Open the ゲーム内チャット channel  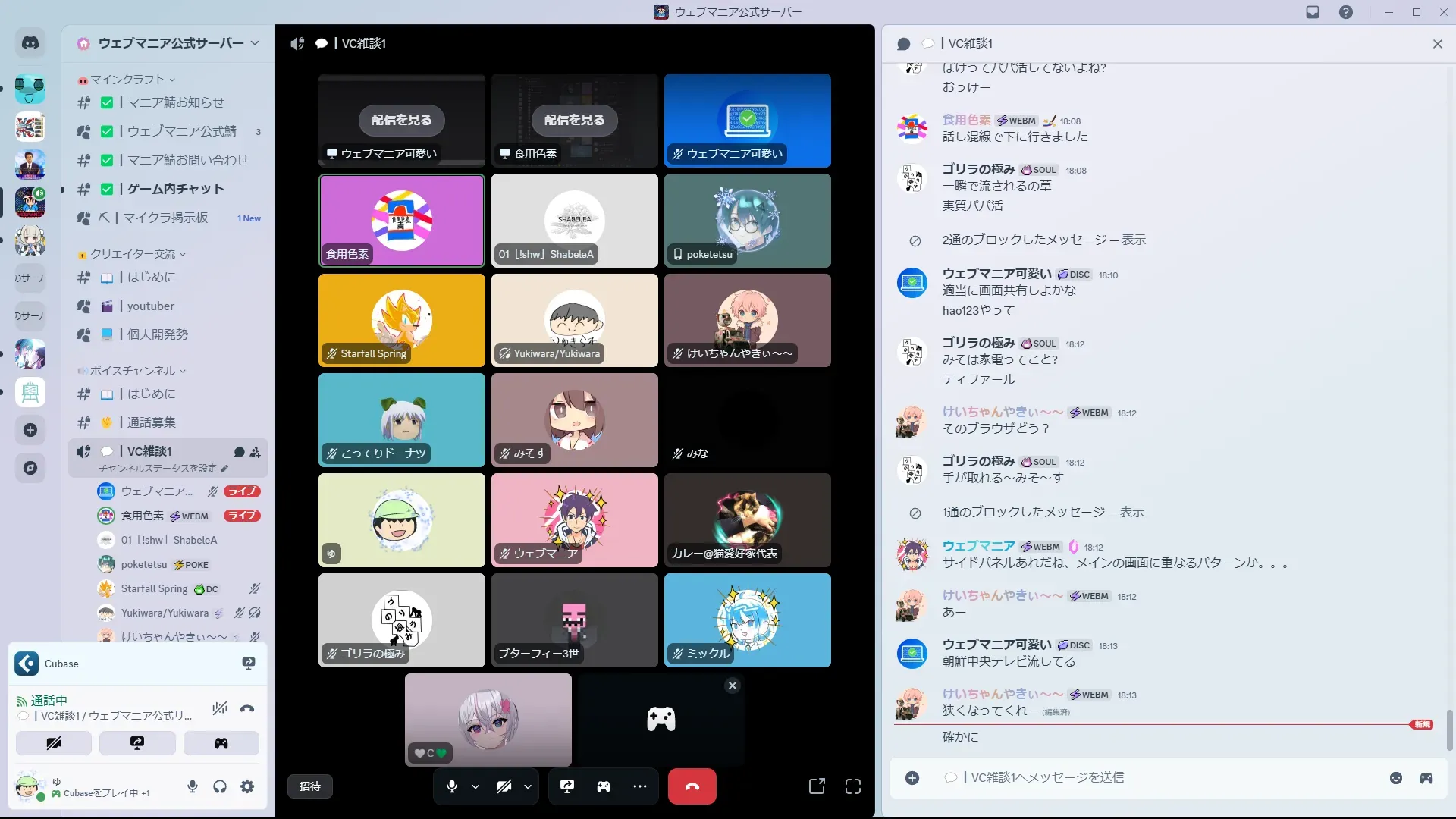[175, 189]
